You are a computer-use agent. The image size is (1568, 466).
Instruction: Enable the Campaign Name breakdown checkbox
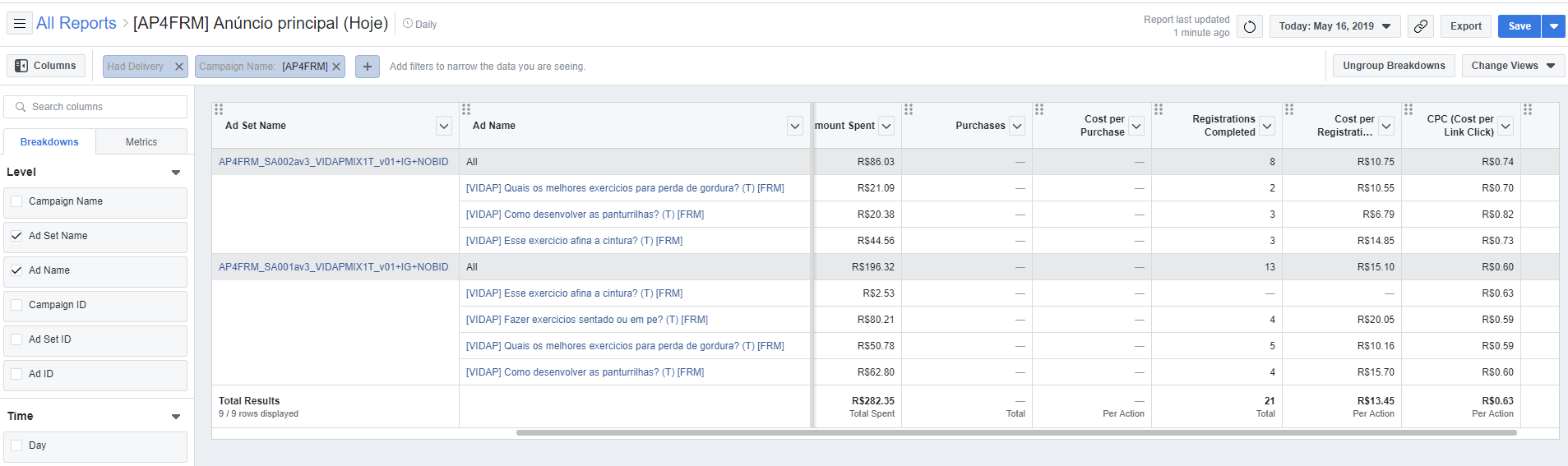tap(16, 201)
